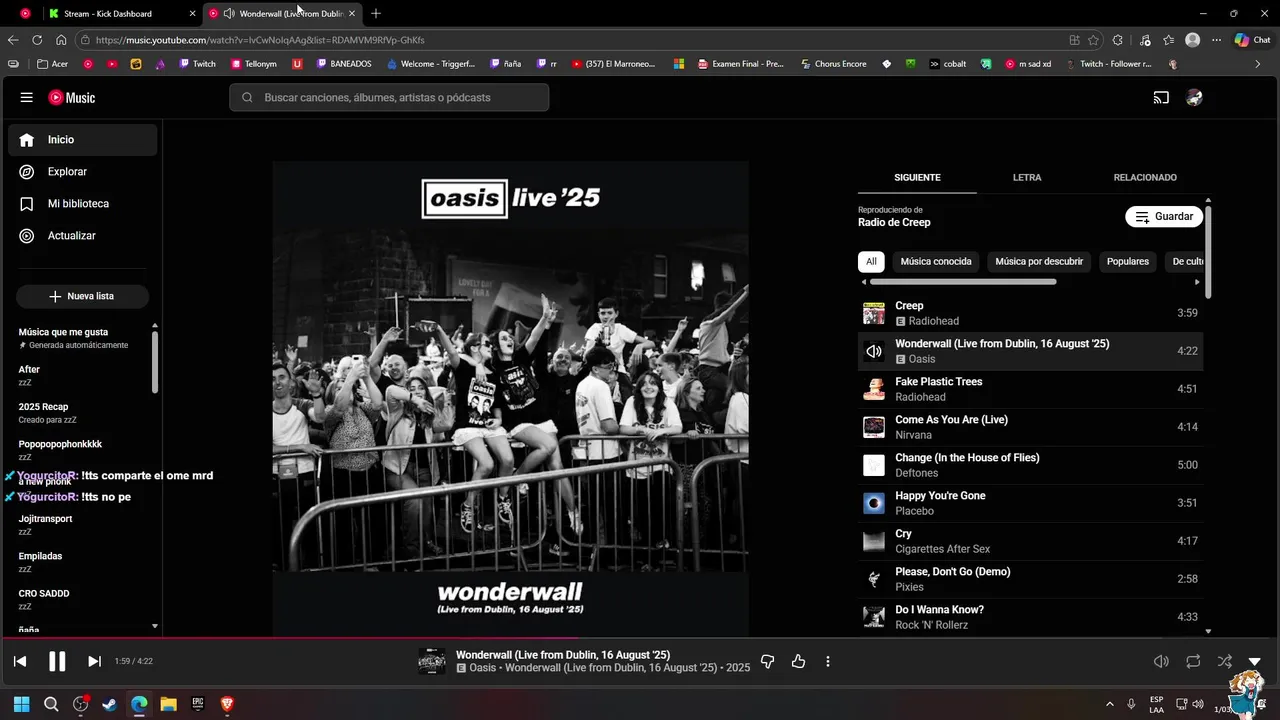Go to Inicio in the sidebar
Viewport: 1280px width, 720px height.
click(x=83, y=140)
